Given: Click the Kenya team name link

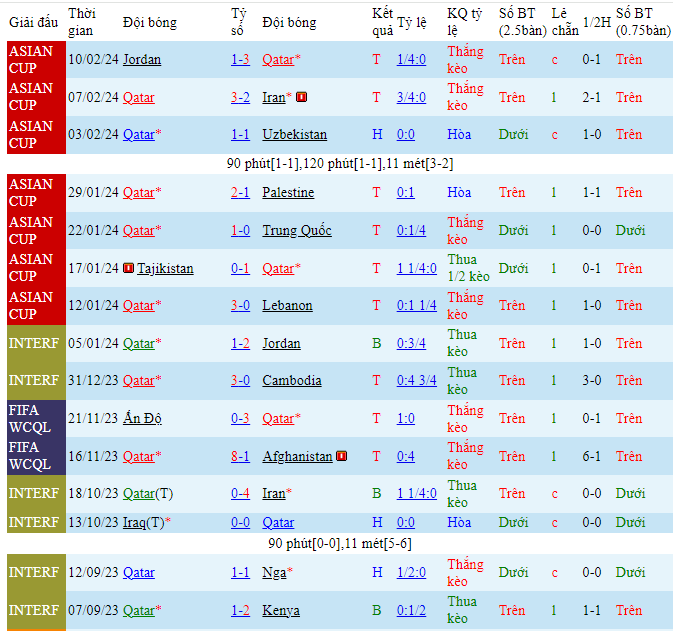Looking at the screenshot, I should coord(281,610).
